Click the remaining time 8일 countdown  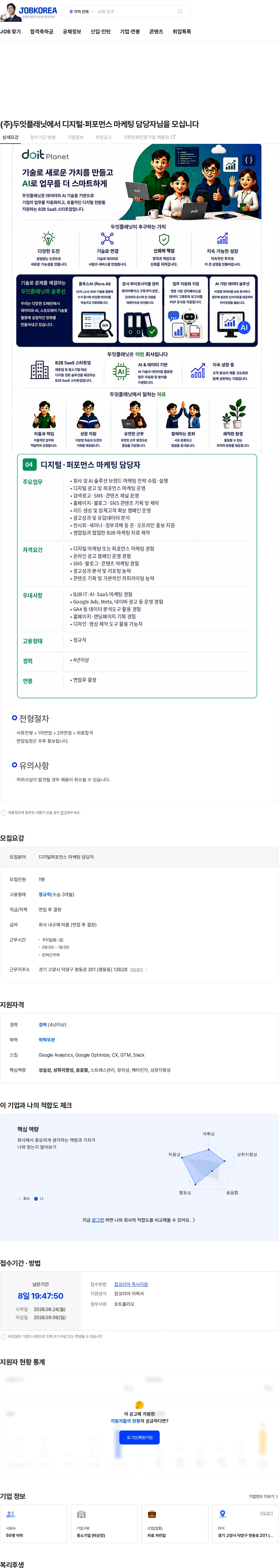coord(40,1296)
